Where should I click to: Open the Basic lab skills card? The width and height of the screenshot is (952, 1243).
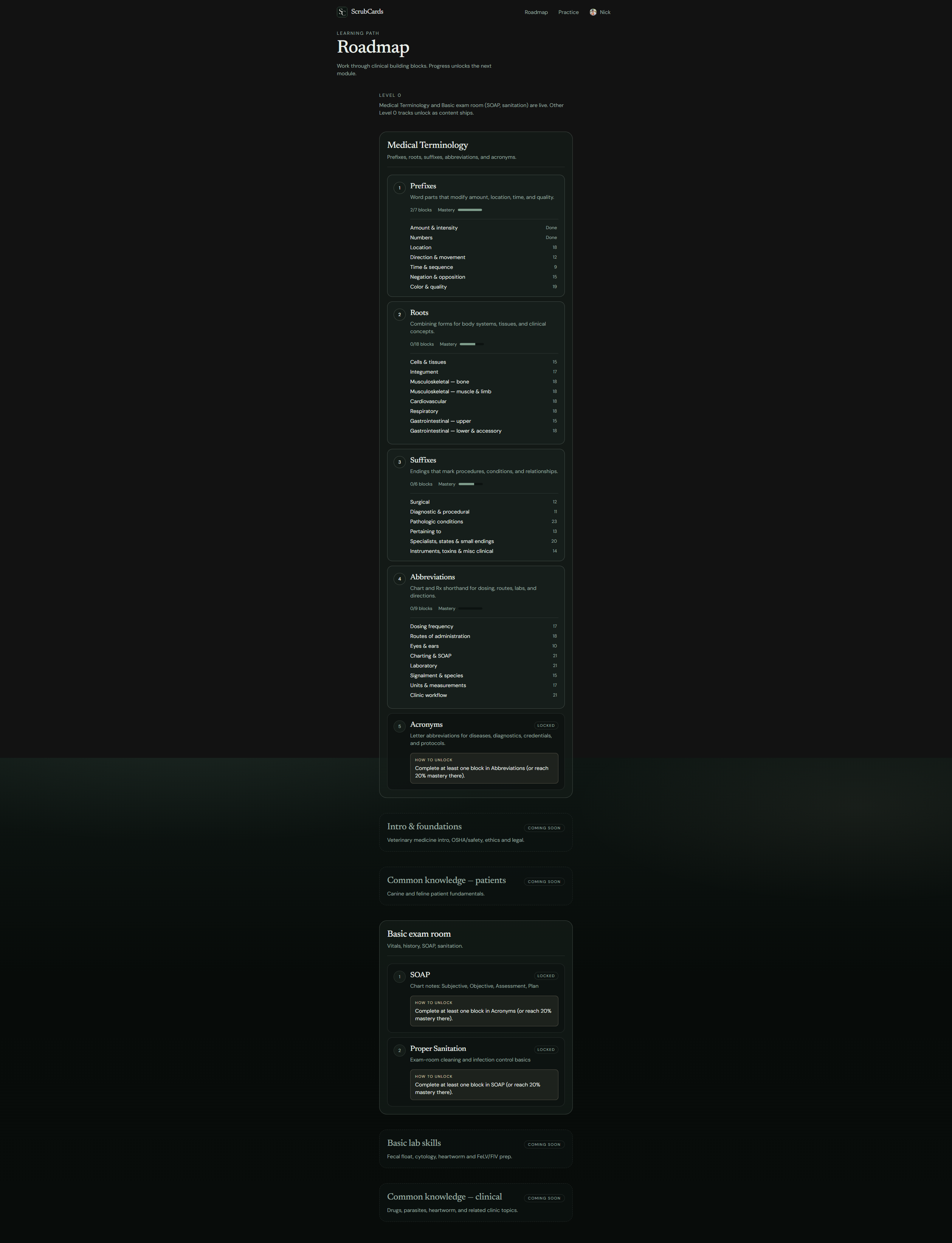coord(476,1149)
